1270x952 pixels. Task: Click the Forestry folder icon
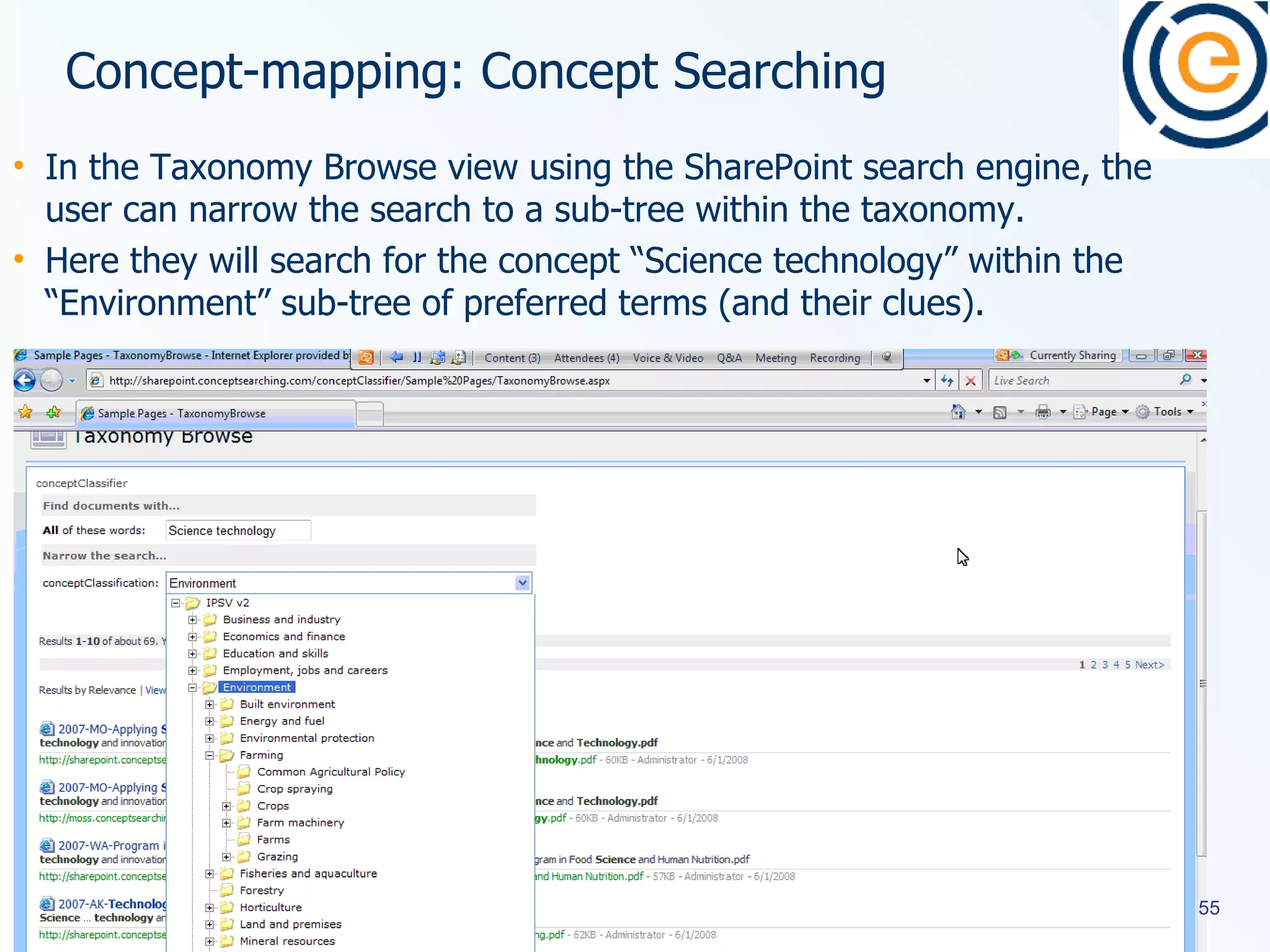click(x=227, y=890)
